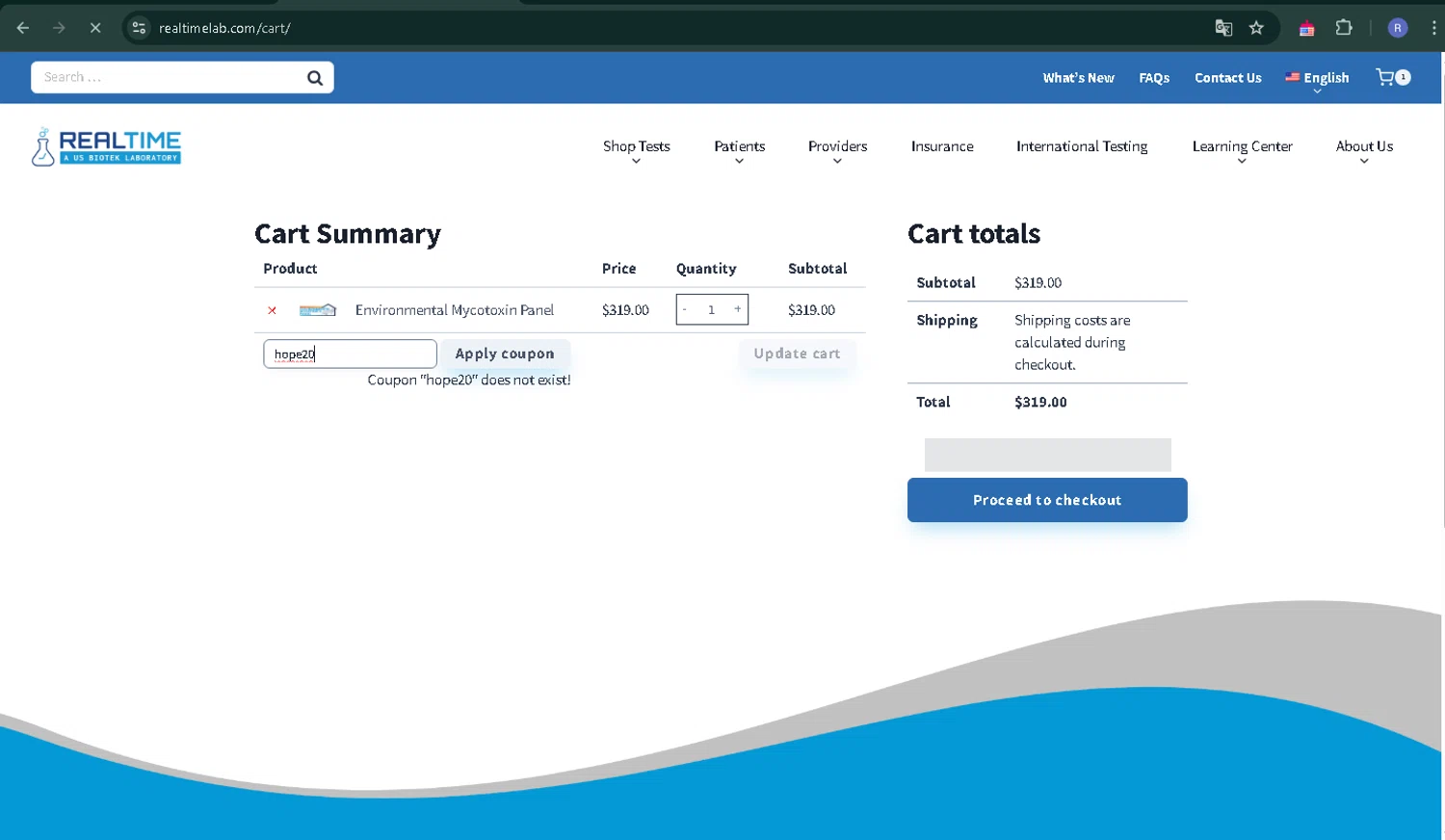
Task: Click the bold Total $319.00 amount
Action: [x=1040, y=403]
